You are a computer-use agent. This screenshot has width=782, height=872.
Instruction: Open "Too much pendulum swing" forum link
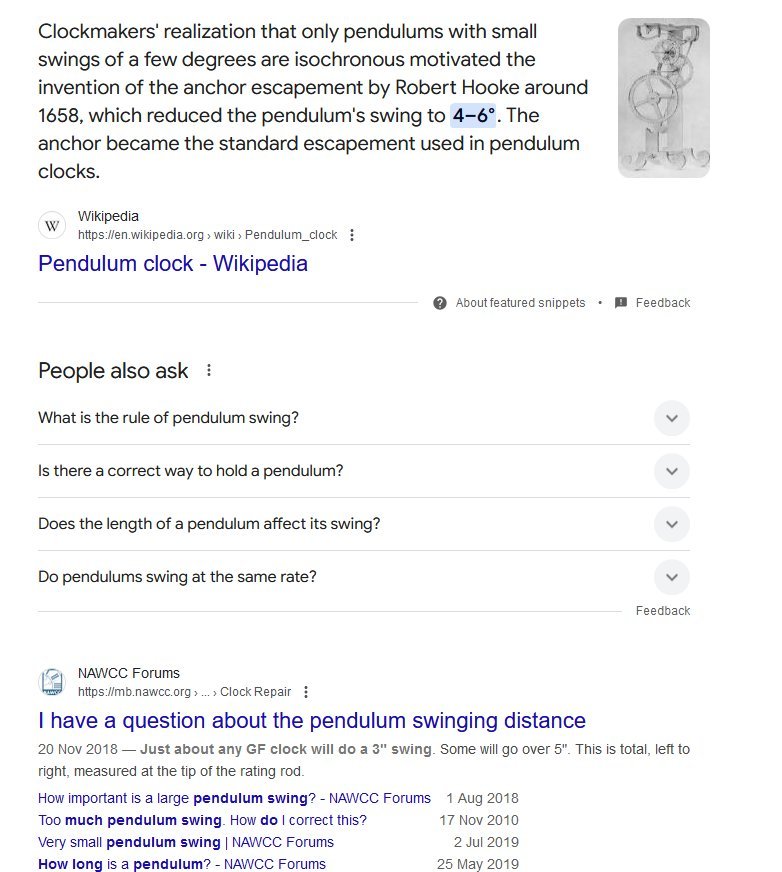pyautogui.click(x=202, y=820)
